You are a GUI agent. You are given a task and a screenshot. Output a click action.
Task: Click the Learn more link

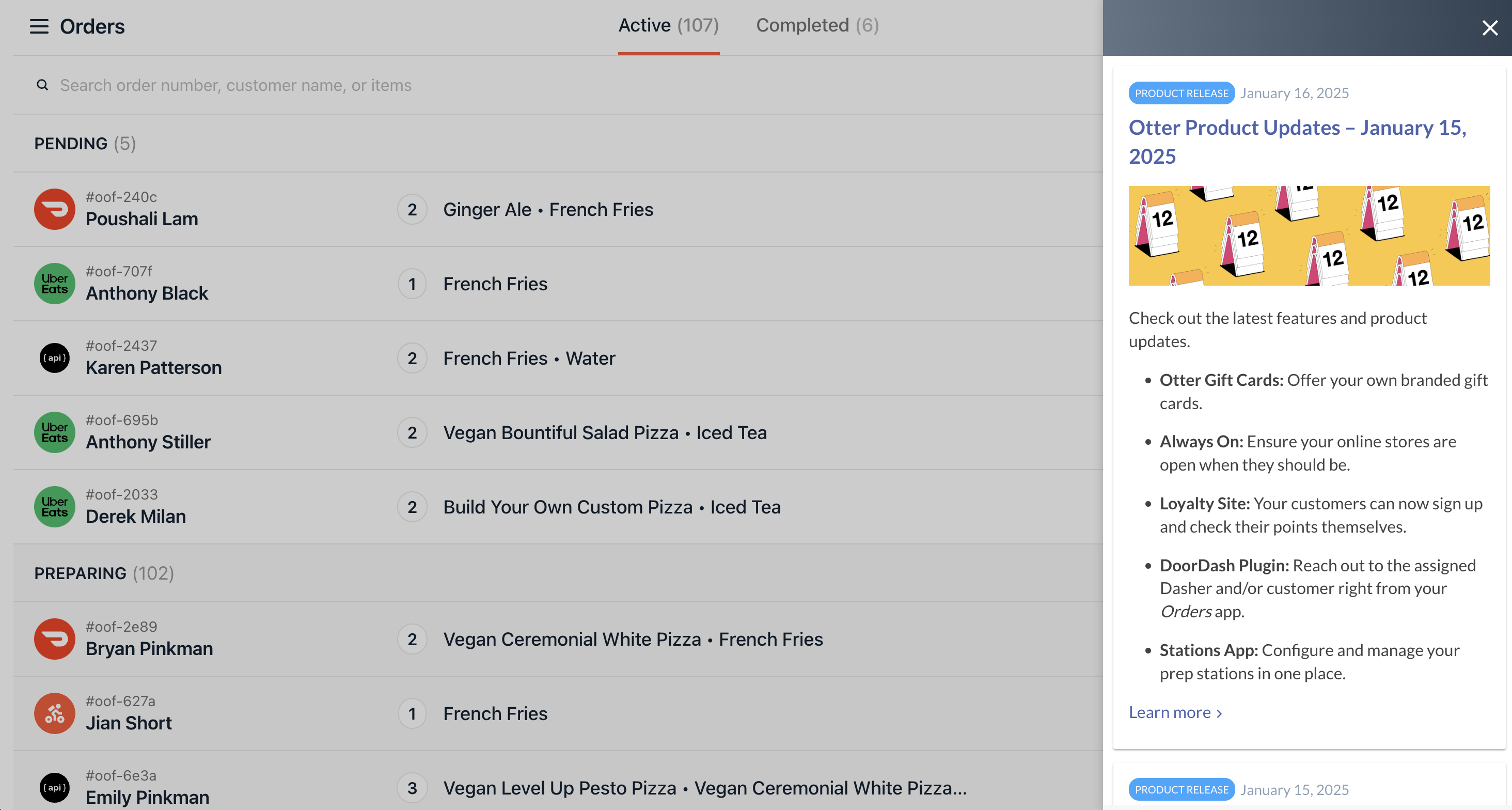tap(1175, 712)
